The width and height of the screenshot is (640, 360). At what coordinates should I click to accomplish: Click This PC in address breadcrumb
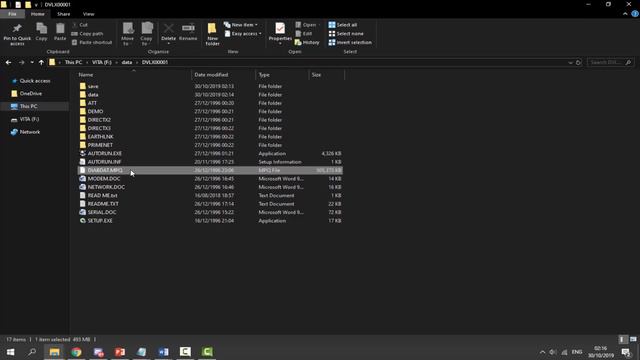pyautogui.click(x=73, y=62)
